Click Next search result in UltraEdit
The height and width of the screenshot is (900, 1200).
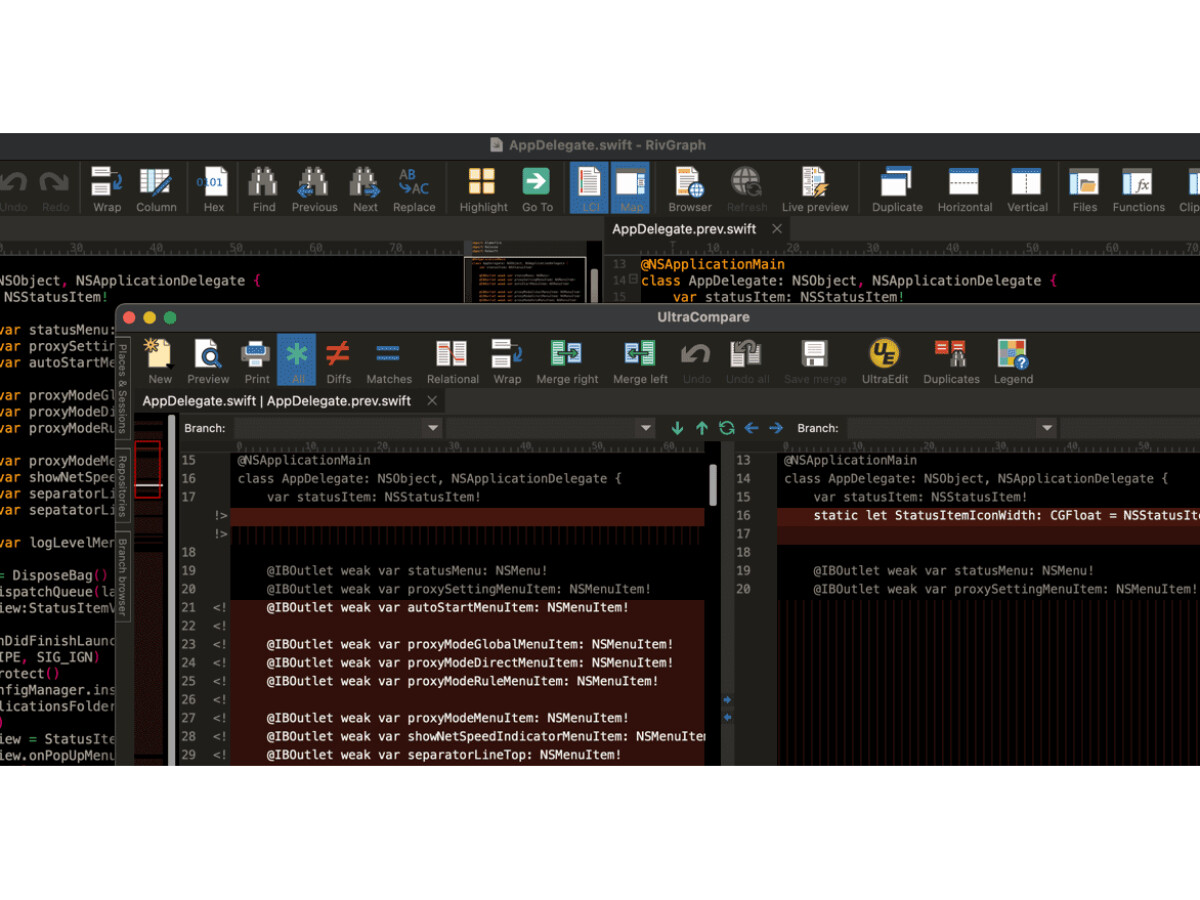click(365, 188)
